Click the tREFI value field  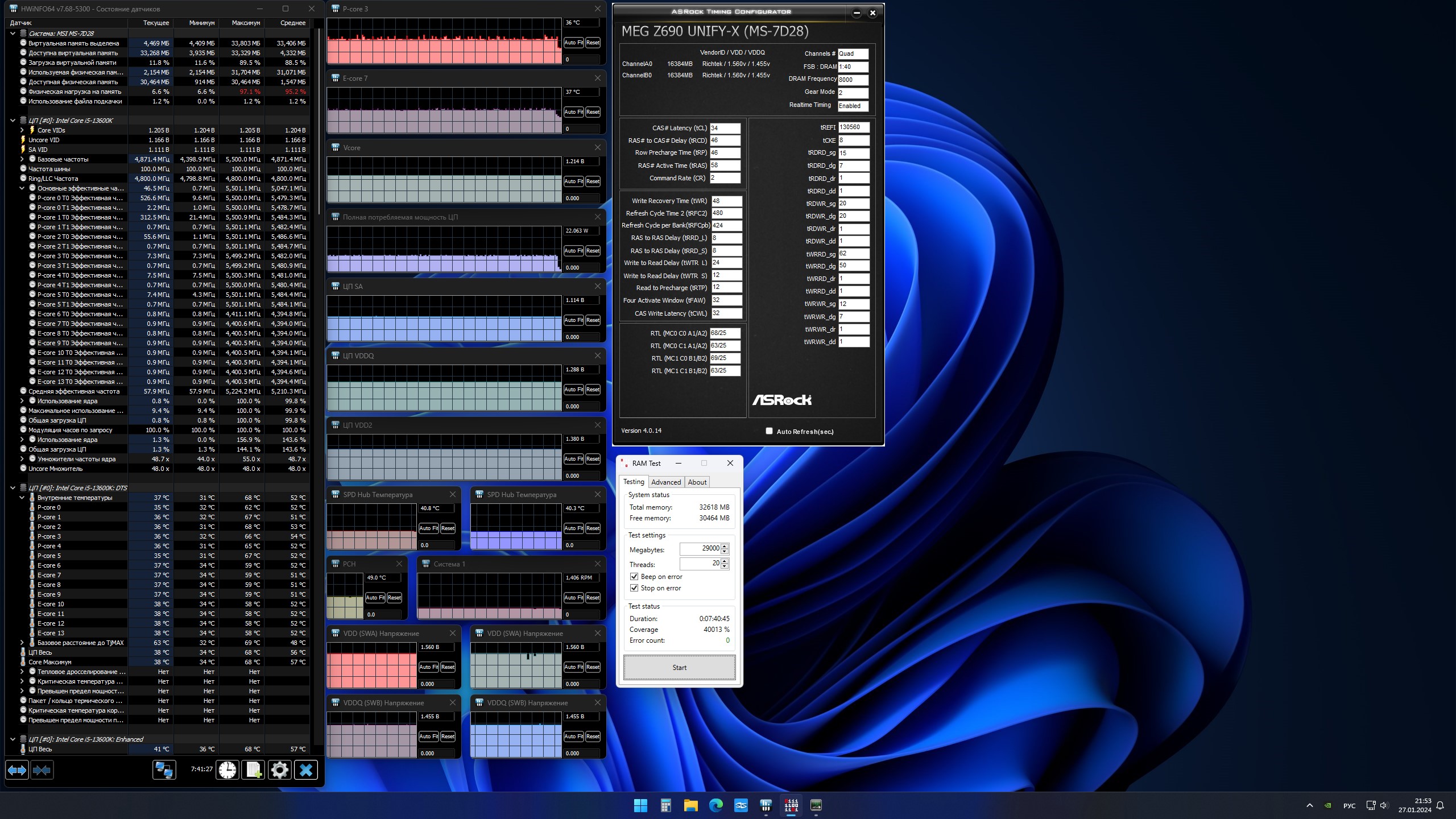[853, 127]
